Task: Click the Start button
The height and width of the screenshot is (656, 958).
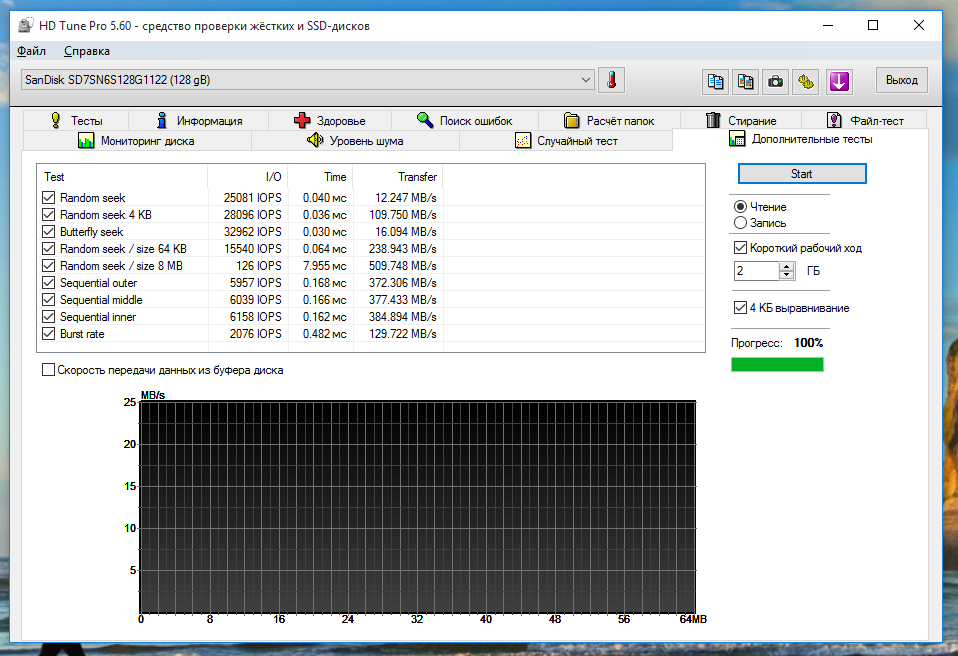Action: click(802, 173)
